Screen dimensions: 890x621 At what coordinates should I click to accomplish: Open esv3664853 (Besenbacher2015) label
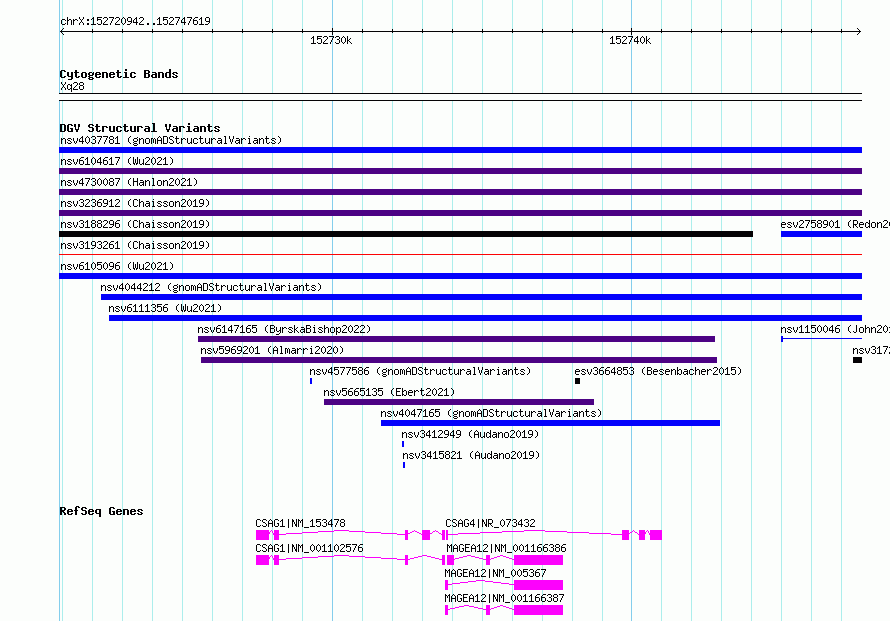click(658, 371)
